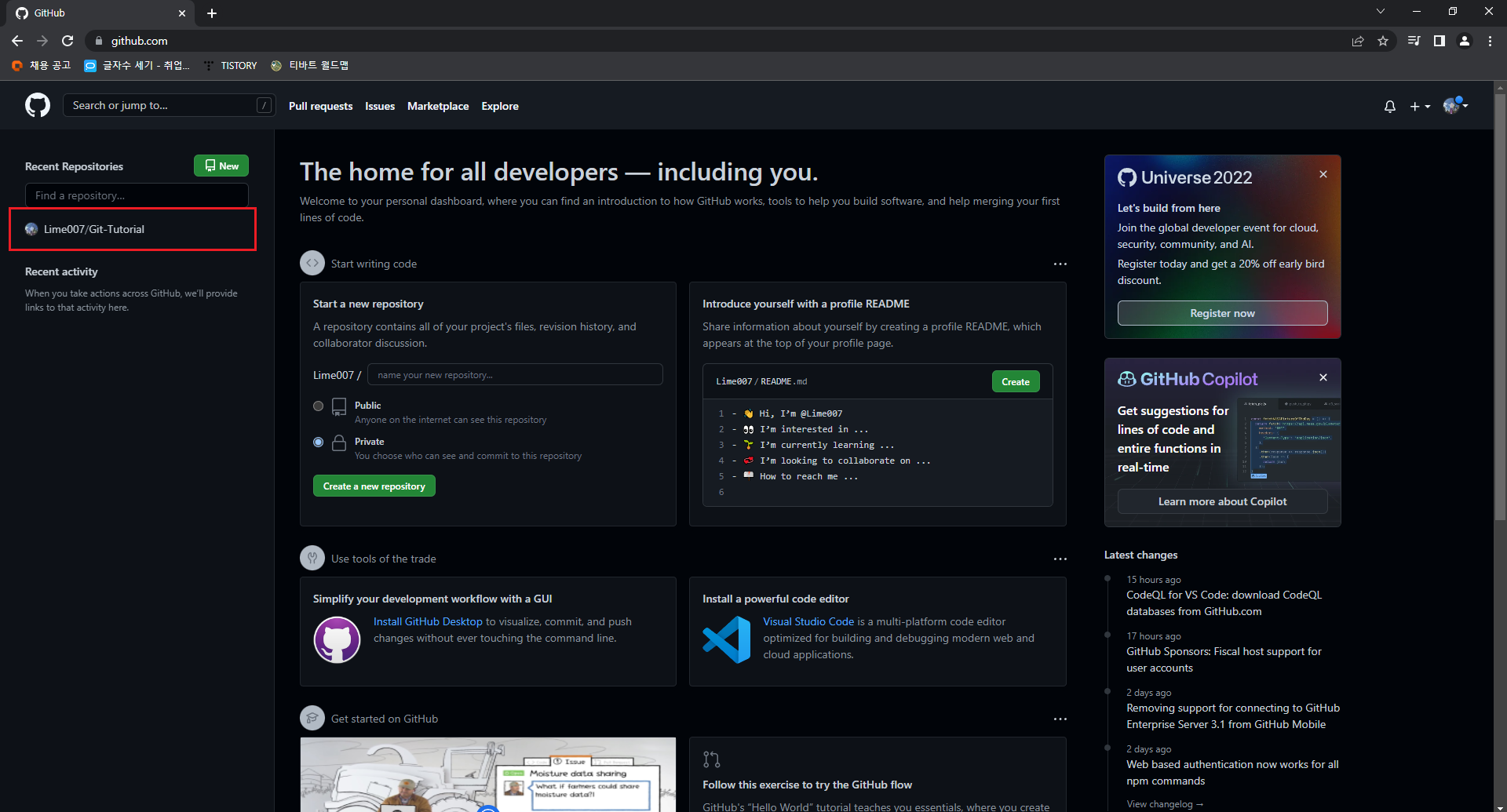Open Chrome media control icon
Screen dimensions: 1507x812
(x=1414, y=41)
